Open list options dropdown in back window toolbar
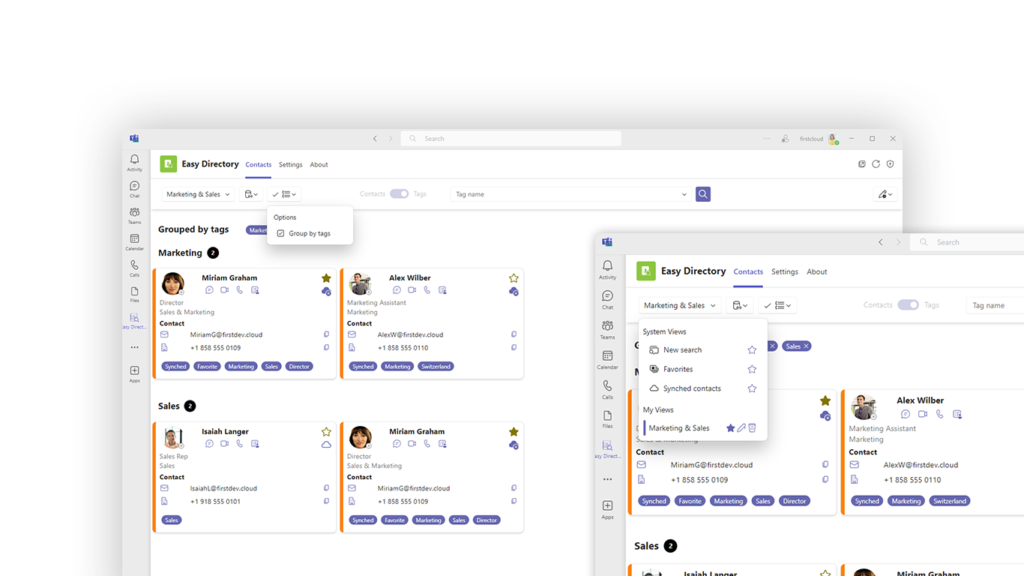Screen dimensions: 1024x576 [284, 194]
